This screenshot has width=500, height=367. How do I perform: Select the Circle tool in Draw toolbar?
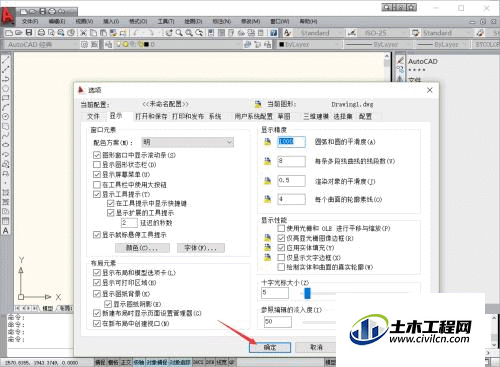coord(6,117)
